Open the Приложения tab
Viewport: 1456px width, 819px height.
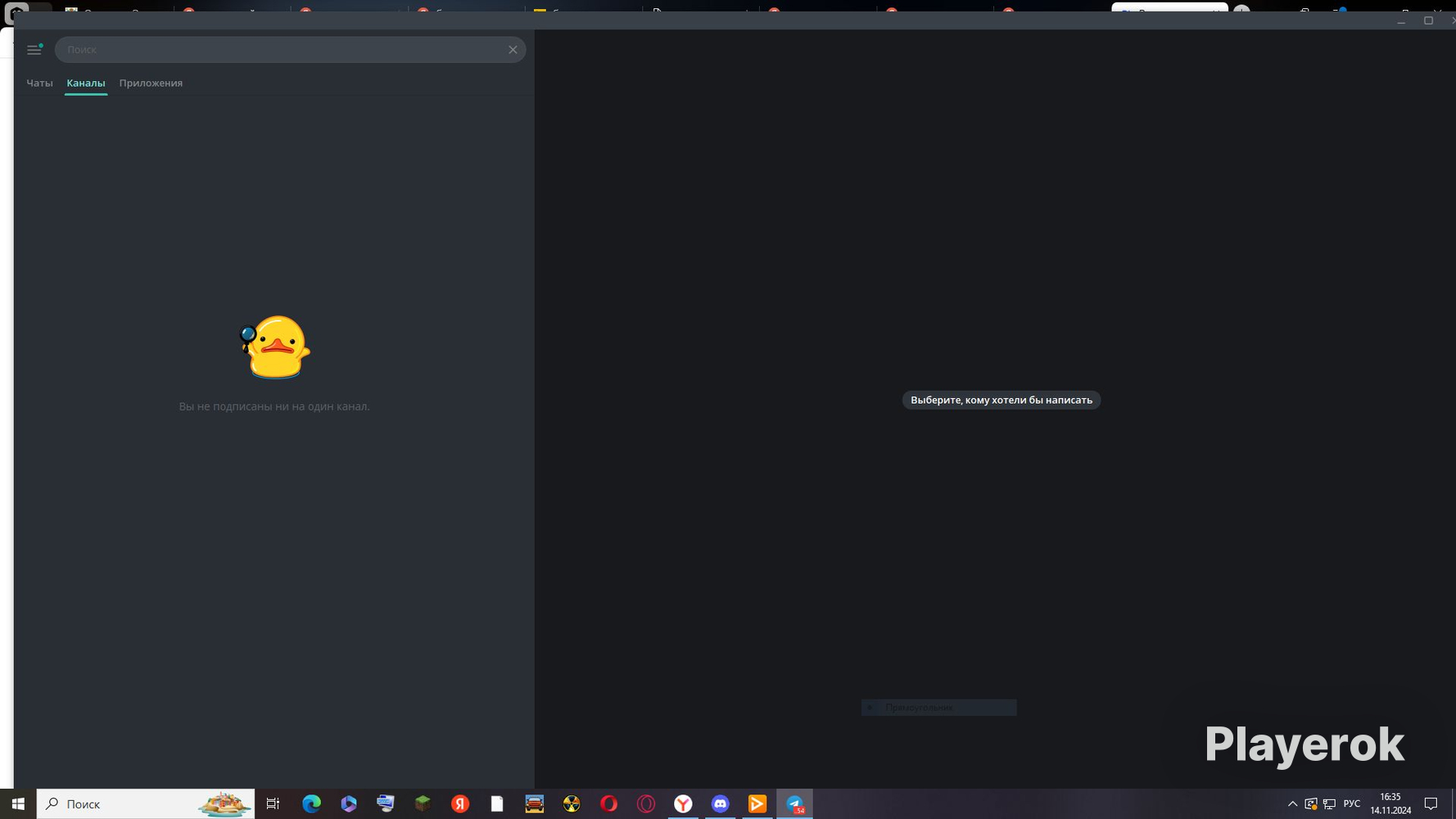[x=151, y=83]
